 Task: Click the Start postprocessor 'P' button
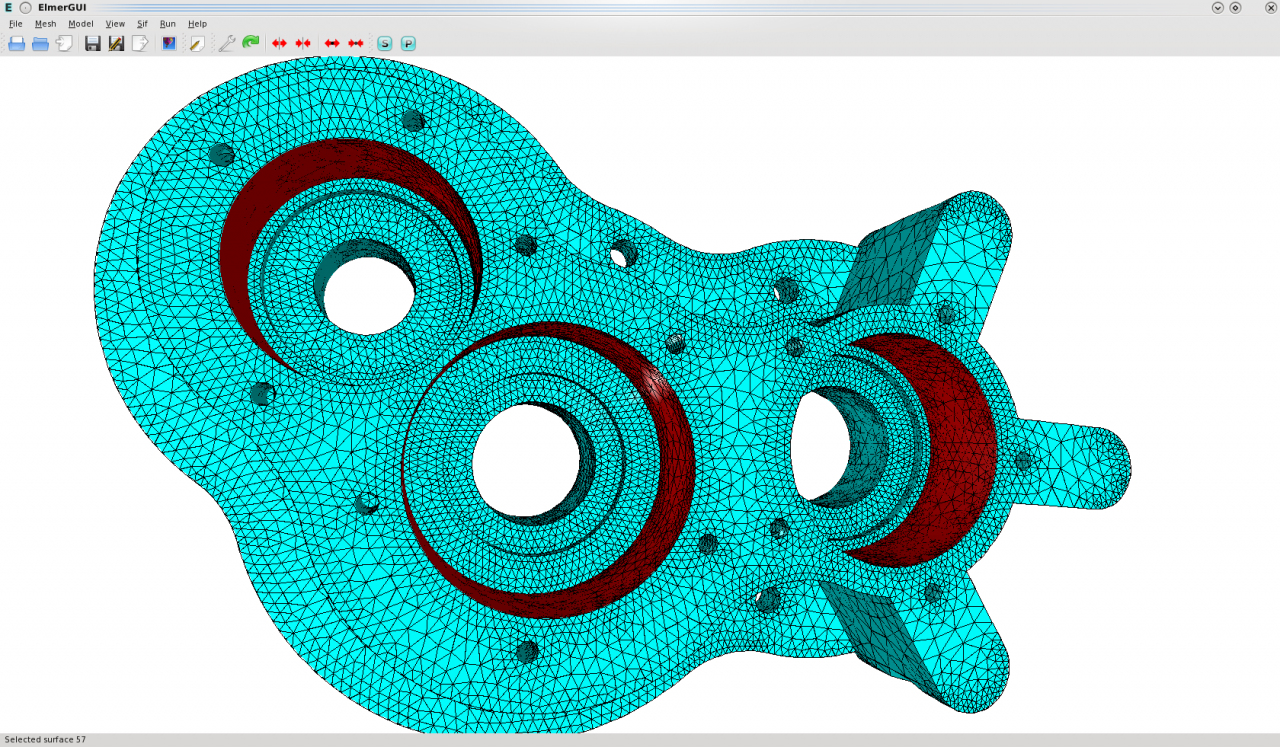(408, 43)
